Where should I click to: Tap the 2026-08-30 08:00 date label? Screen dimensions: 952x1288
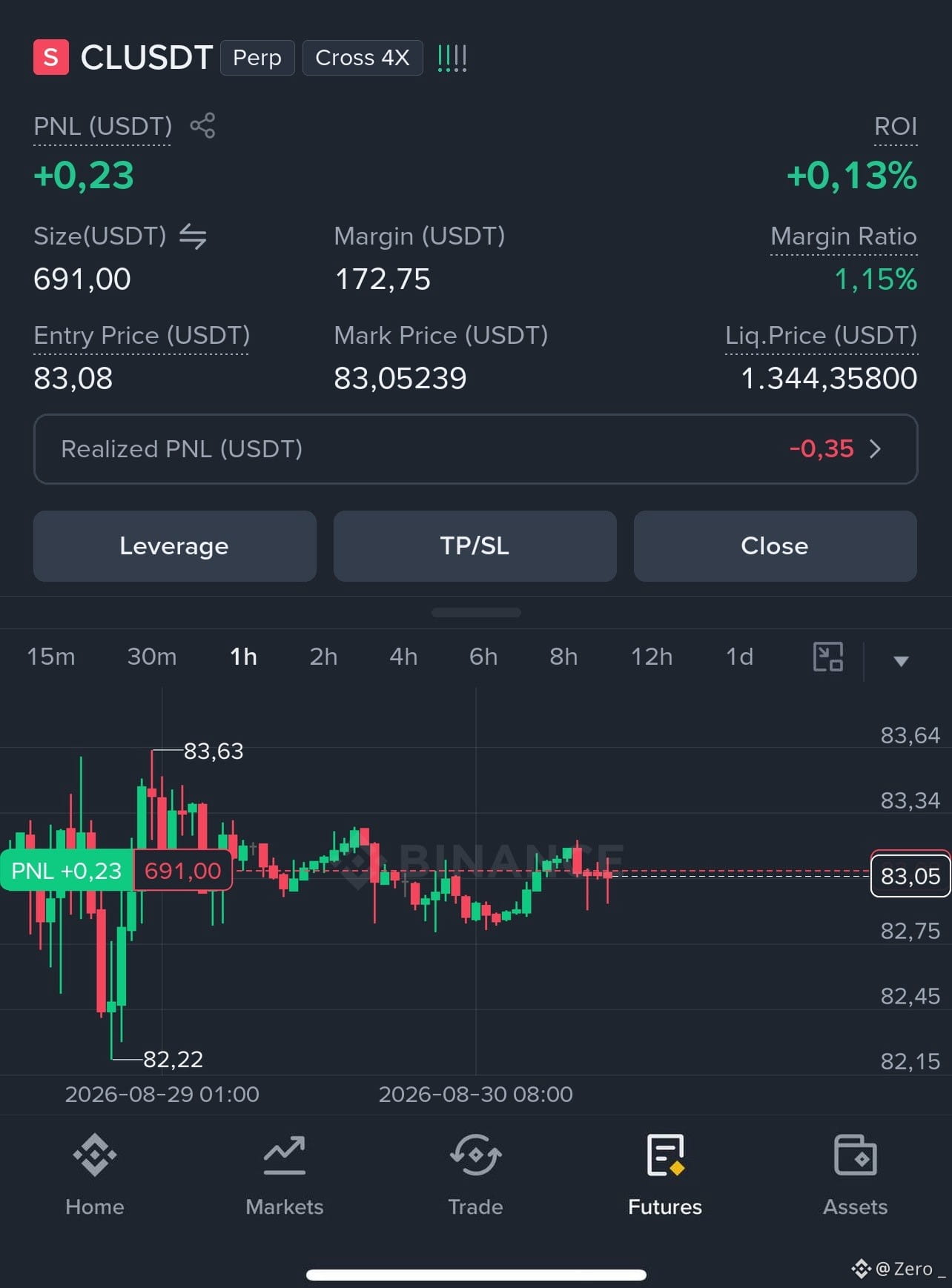pyautogui.click(x=476, y=1095)
